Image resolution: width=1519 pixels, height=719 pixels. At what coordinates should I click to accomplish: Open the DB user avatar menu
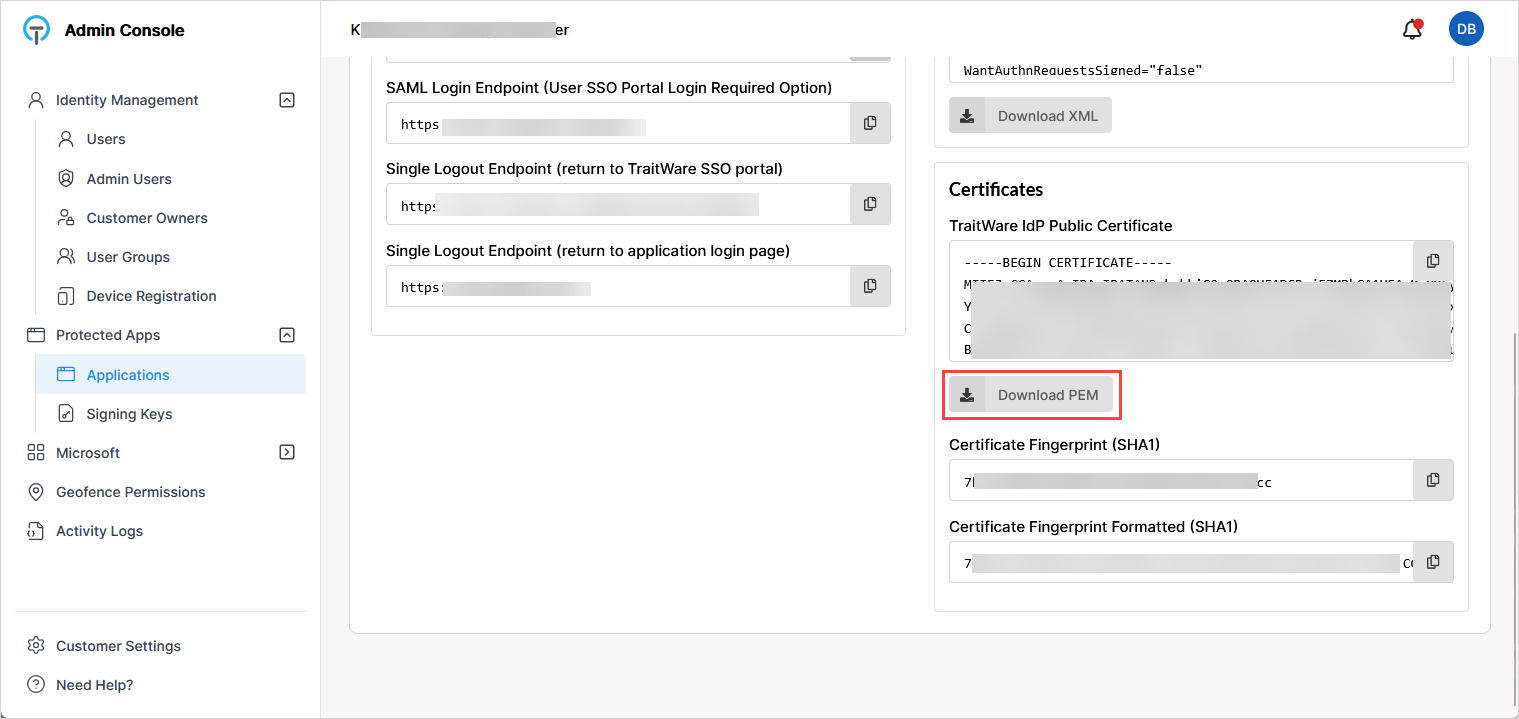pyautogui.click(x=1466, y=30)
